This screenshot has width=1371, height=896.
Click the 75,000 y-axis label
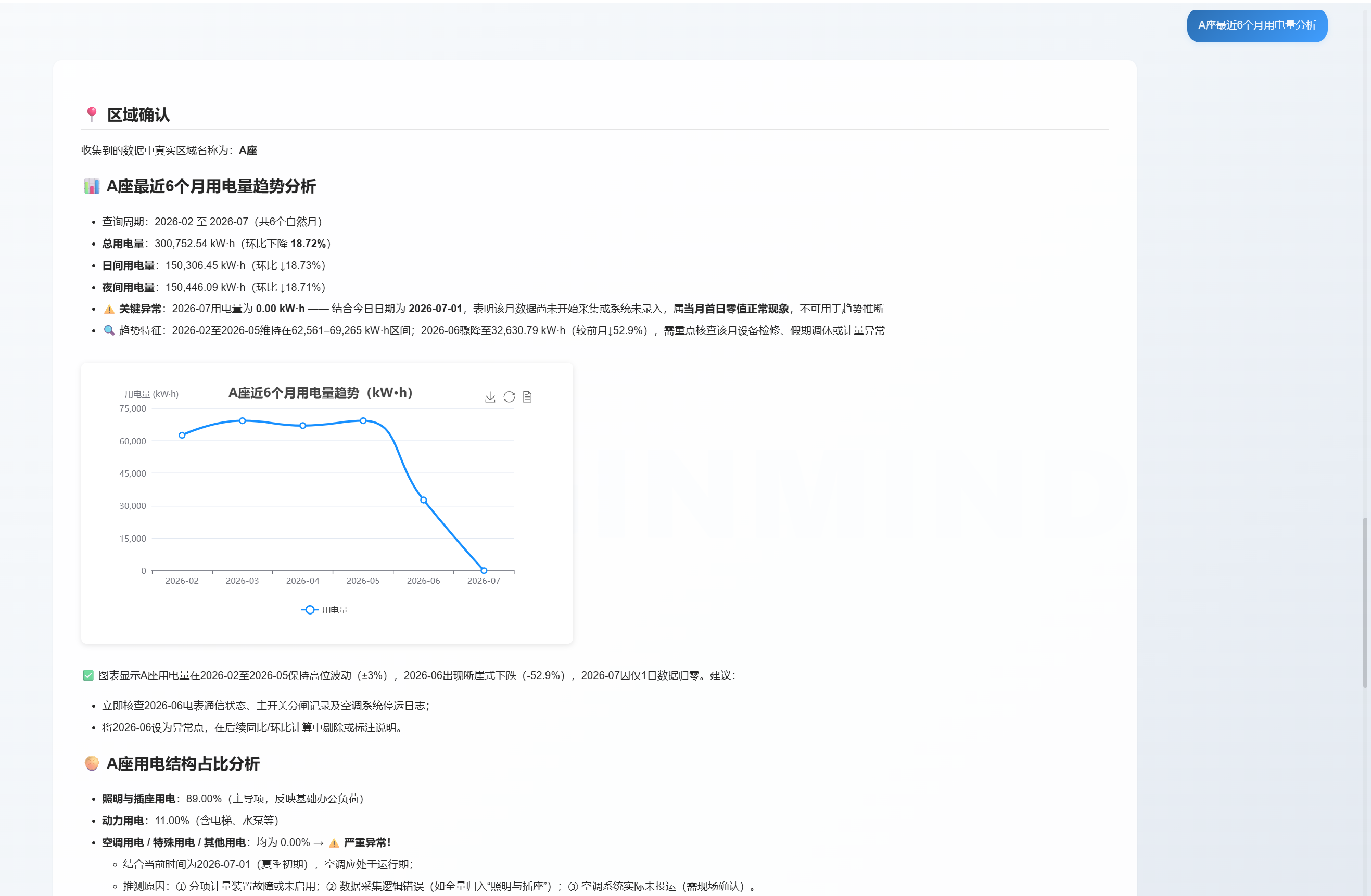[133, 409]
